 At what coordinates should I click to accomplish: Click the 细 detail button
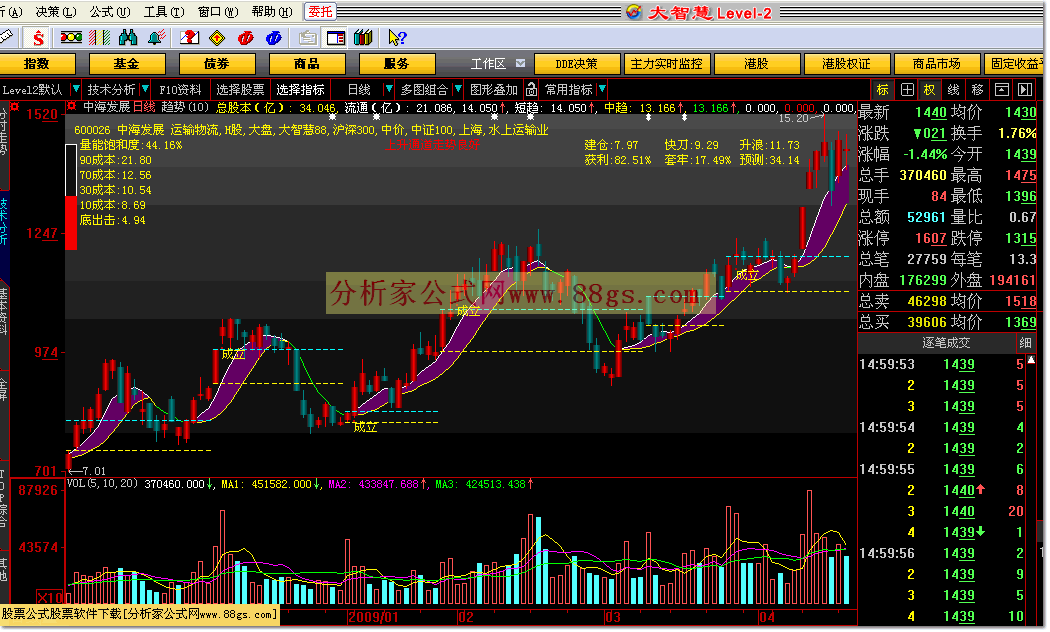point(1025,343)
